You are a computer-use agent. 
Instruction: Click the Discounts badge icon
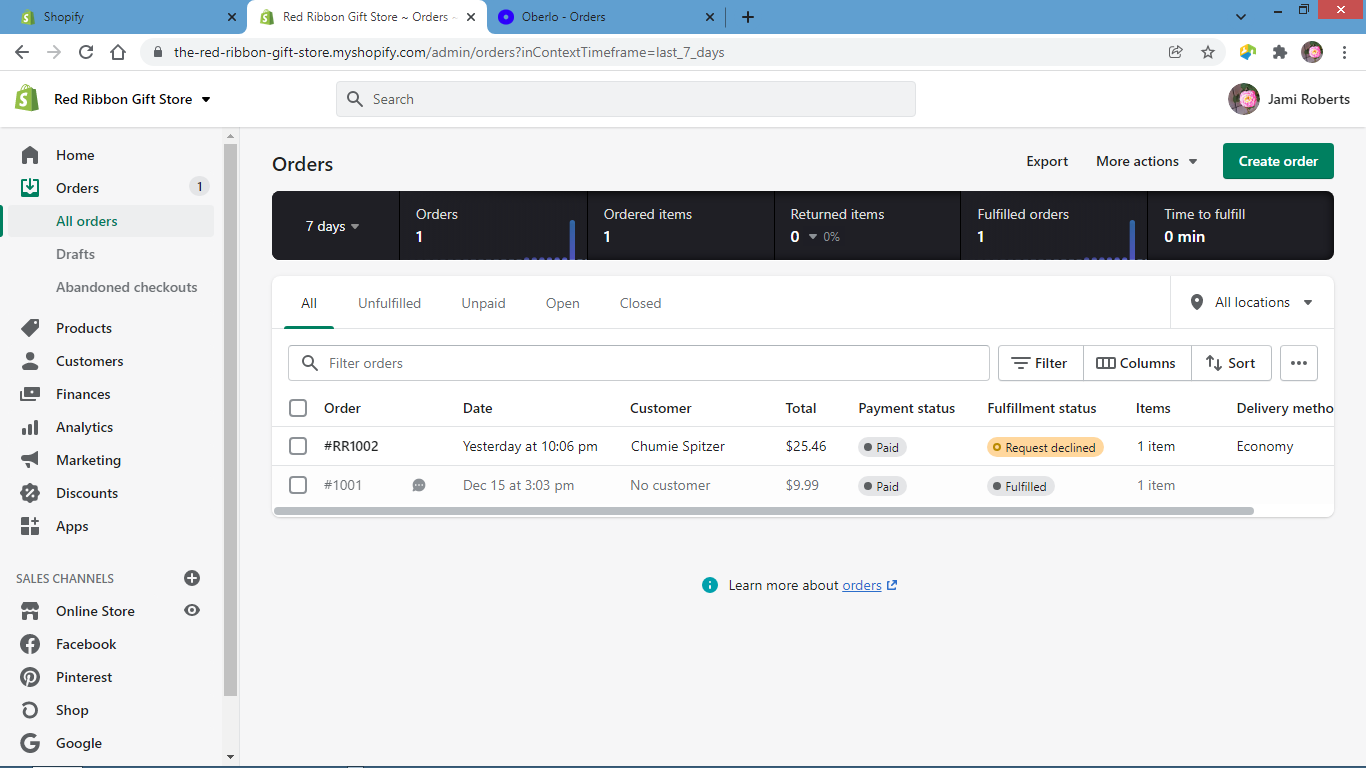30,493
